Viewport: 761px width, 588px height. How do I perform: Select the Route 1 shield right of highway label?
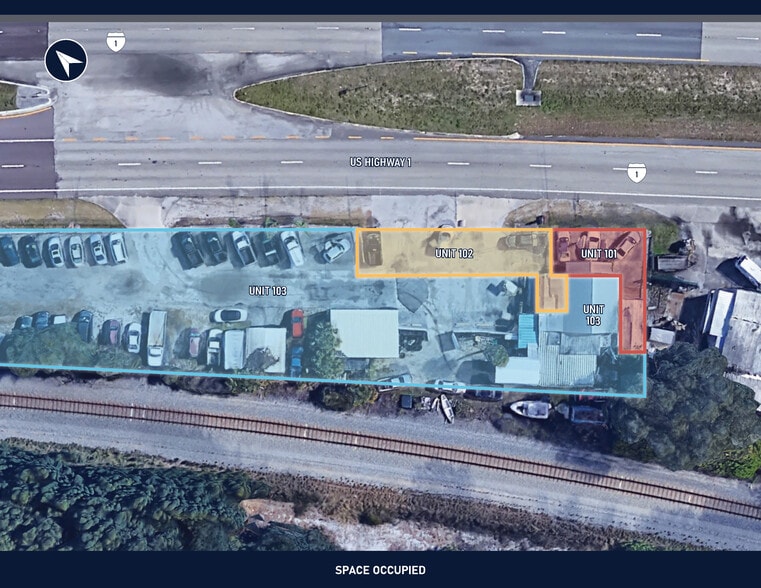point(636,173)
